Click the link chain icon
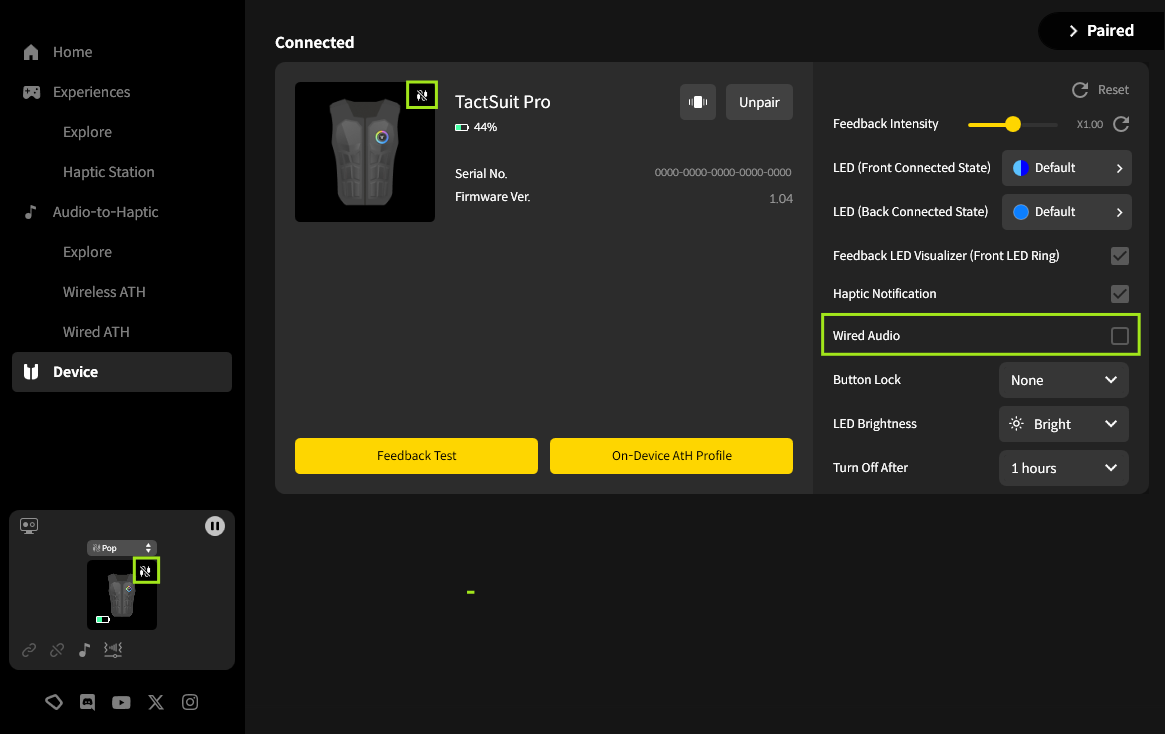 click(x=29, y=650)
